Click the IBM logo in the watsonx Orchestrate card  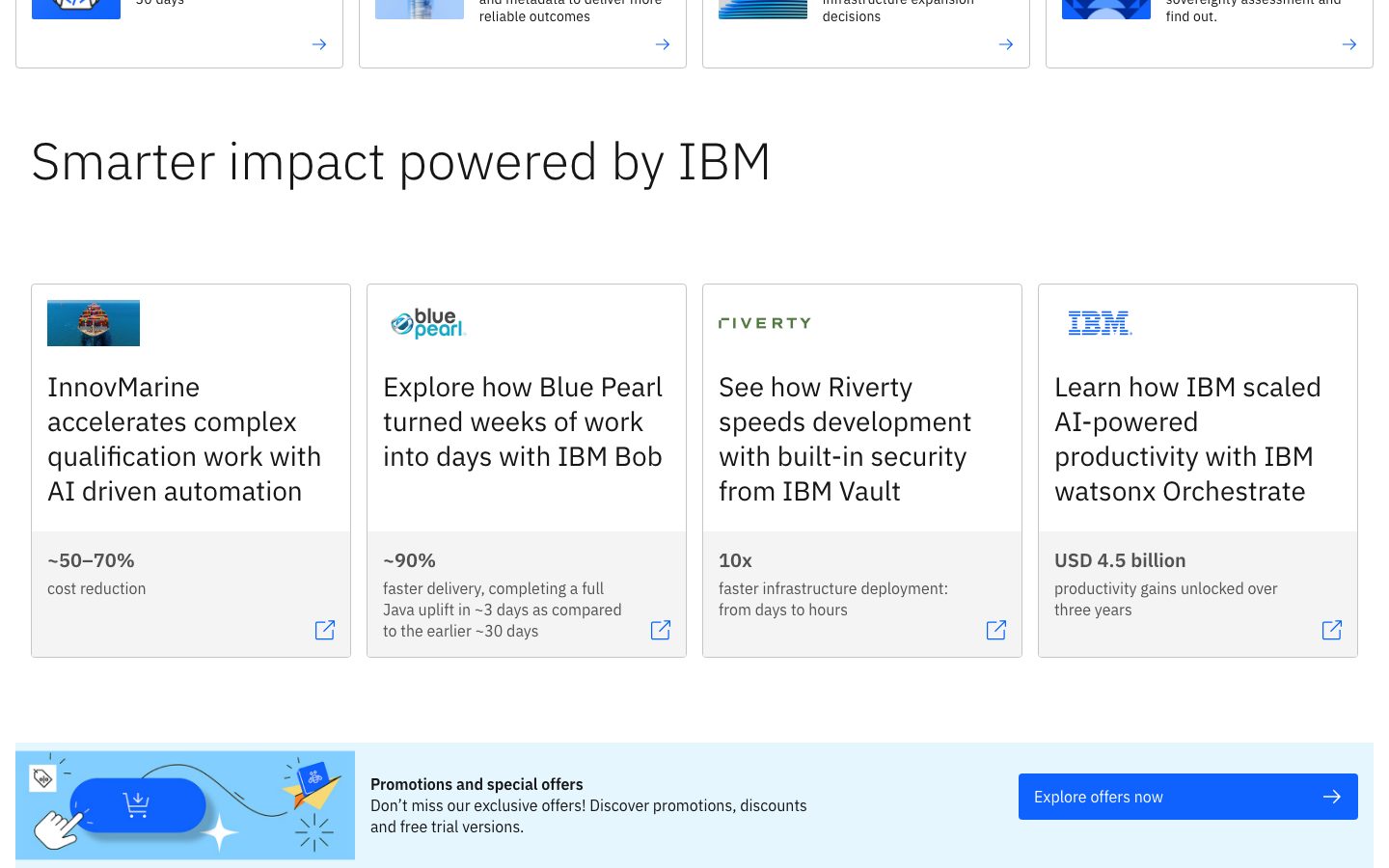pyautogui.click(x=1100, y=323)
